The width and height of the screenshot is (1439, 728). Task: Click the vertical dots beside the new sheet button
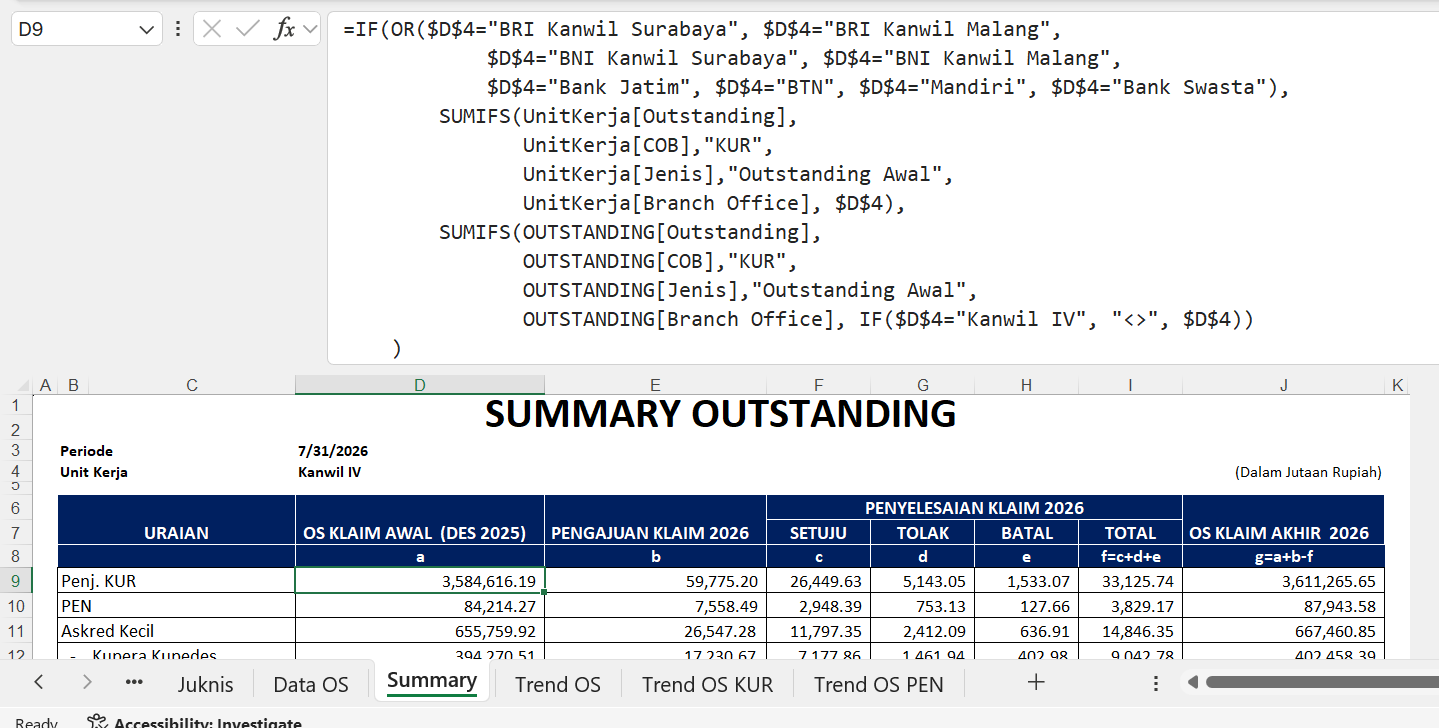(1156, 683)
